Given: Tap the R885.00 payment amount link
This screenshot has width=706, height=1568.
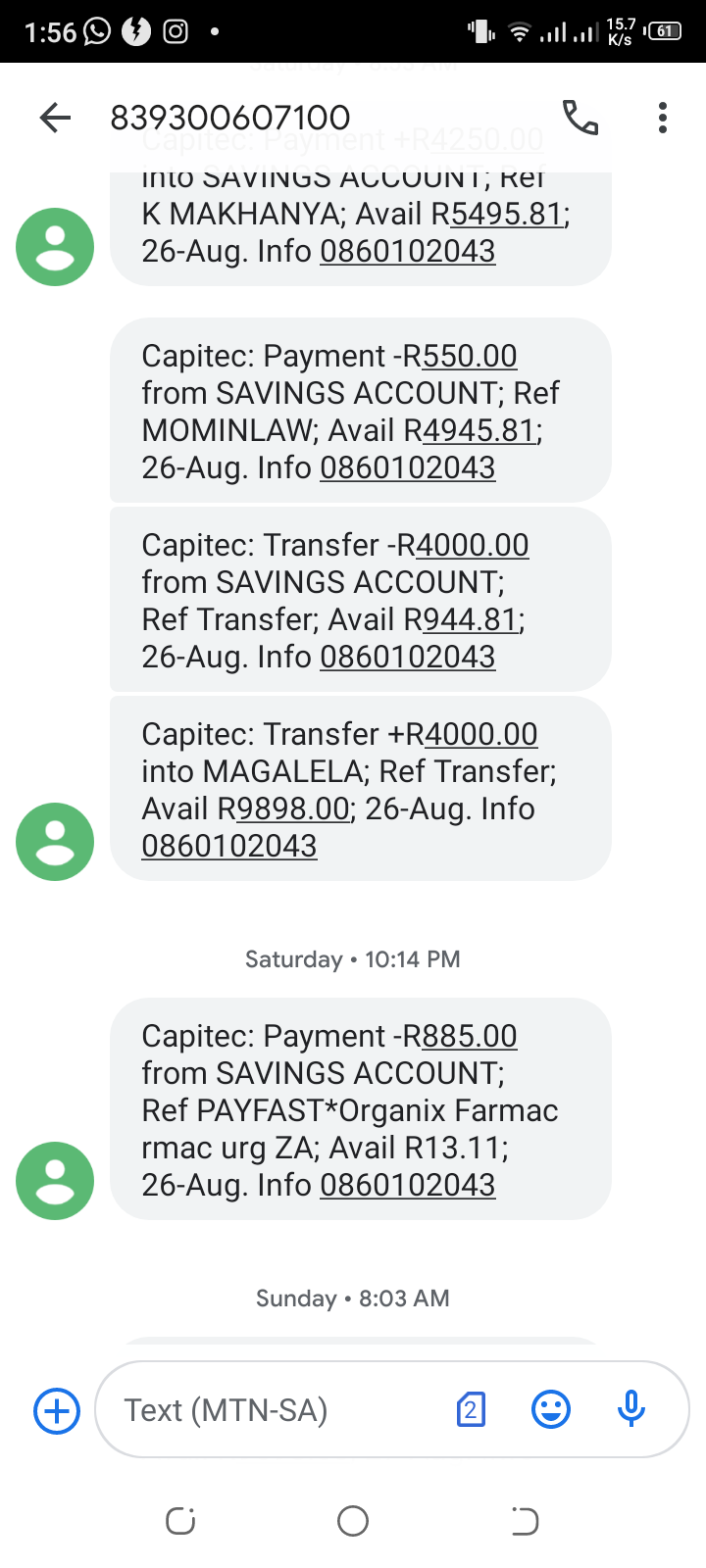Looking at the screenshot, I should click(469, 1036).
